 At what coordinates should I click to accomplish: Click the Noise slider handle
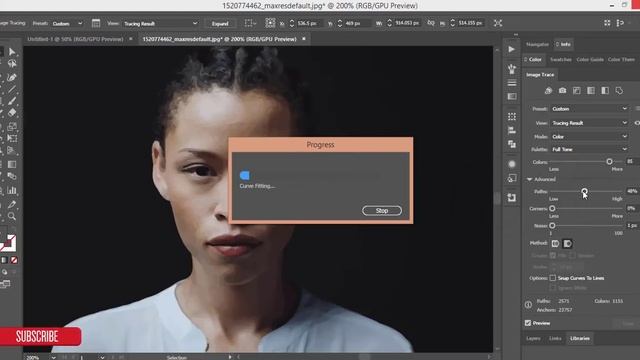click(x=552, y=225)
